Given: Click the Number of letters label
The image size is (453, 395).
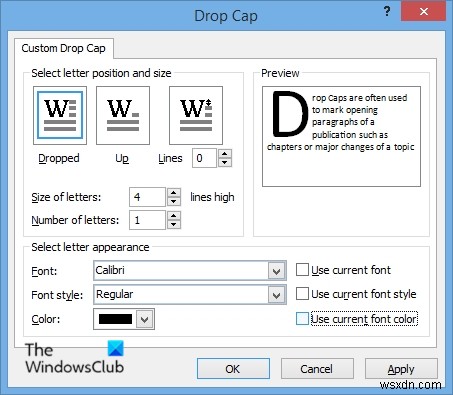Looking at the screenshot, I should (75, 220).
